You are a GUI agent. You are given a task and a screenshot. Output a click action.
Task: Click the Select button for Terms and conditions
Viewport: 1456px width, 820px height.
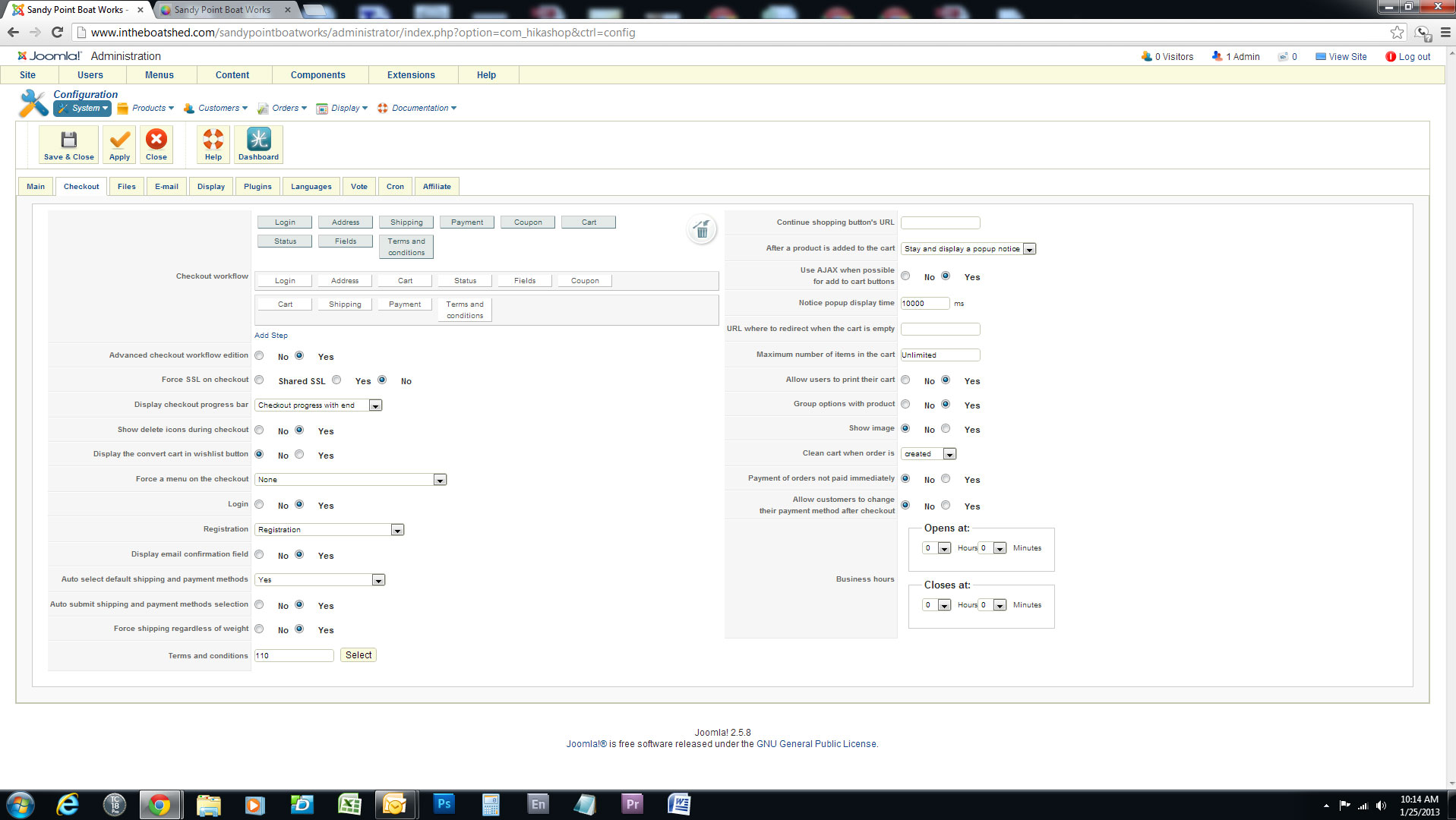pyautogui.click(x=358, y=655)
